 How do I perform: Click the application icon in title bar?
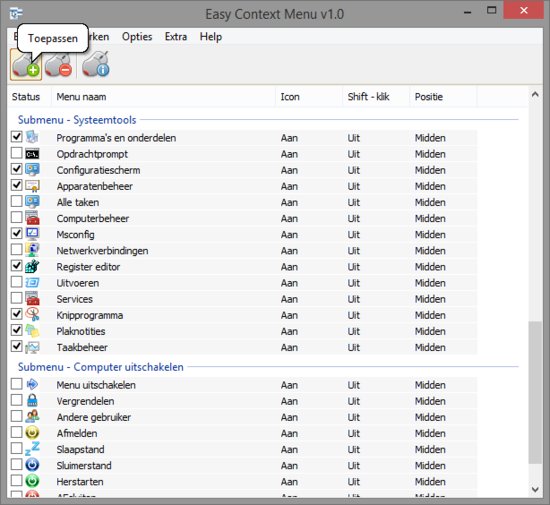point(16,14)
